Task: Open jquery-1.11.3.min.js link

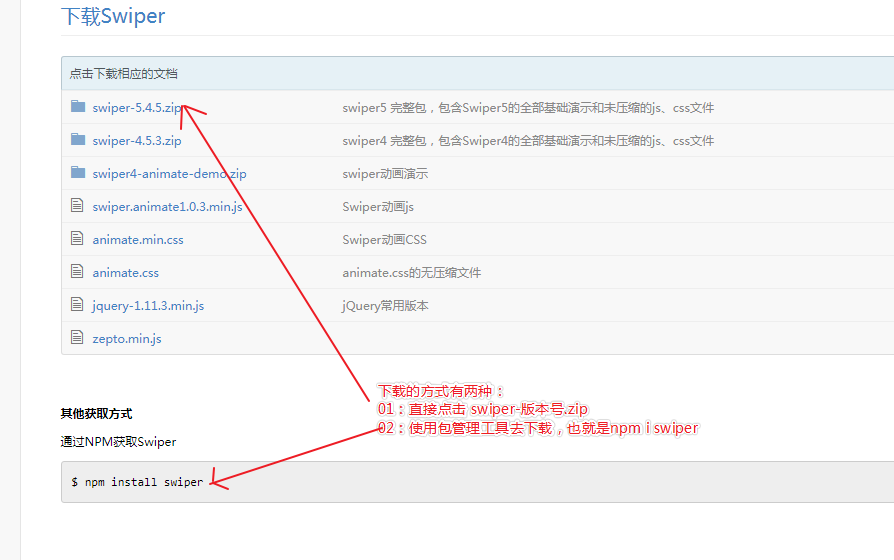Action: [x=148, y=306]
